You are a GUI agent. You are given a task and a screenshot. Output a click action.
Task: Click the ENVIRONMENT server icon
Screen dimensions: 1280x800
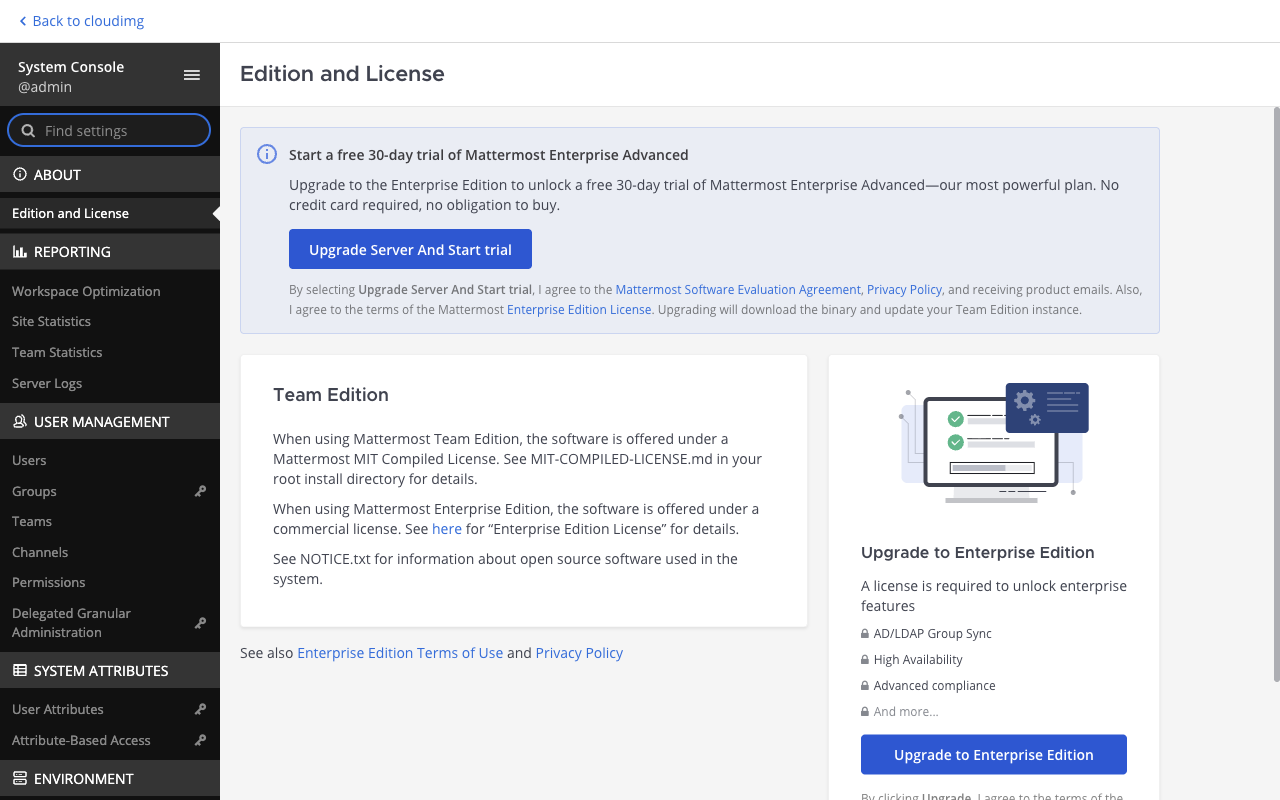click(x=20, y=779)
